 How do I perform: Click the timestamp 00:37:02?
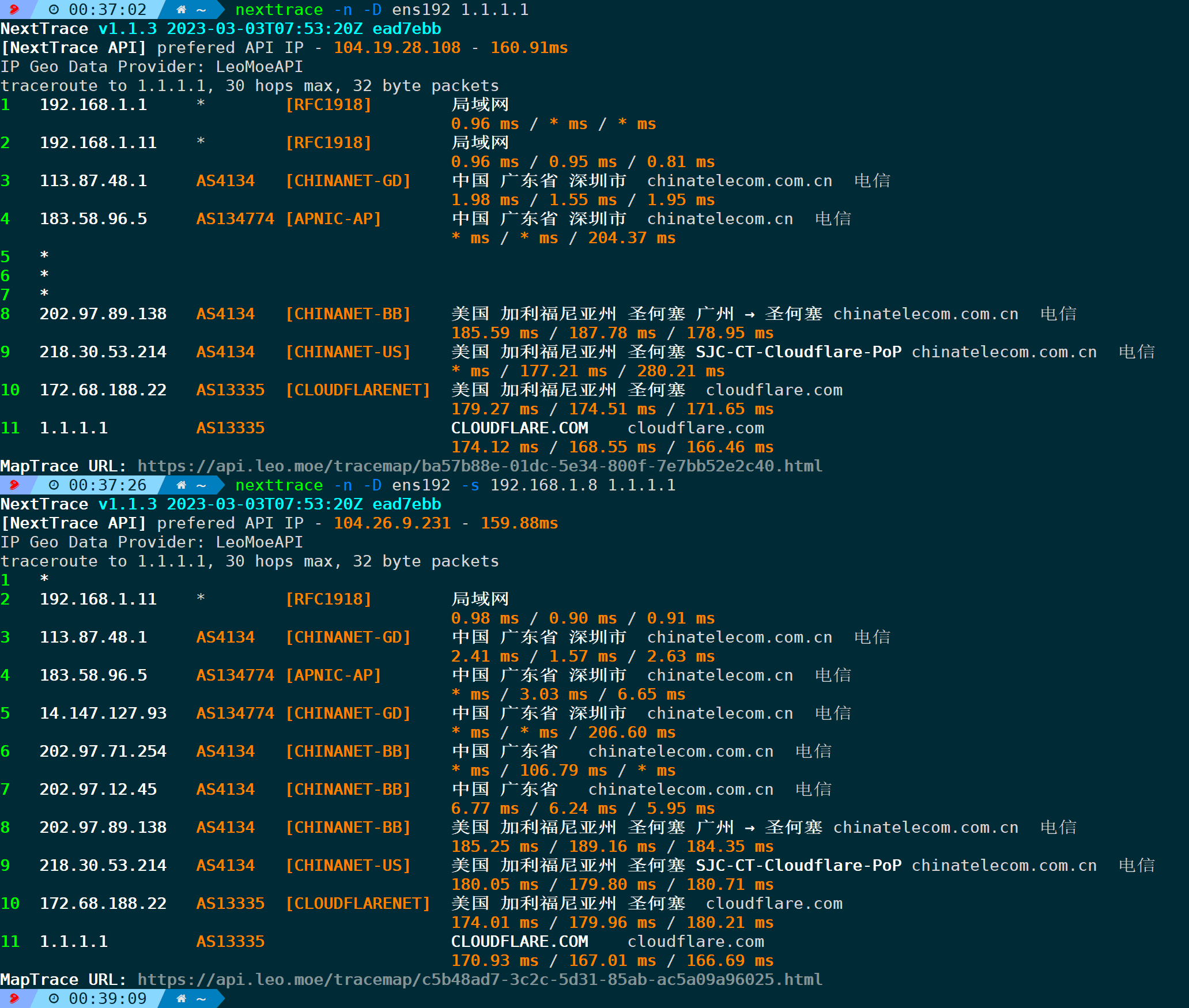tap(107, 9)
